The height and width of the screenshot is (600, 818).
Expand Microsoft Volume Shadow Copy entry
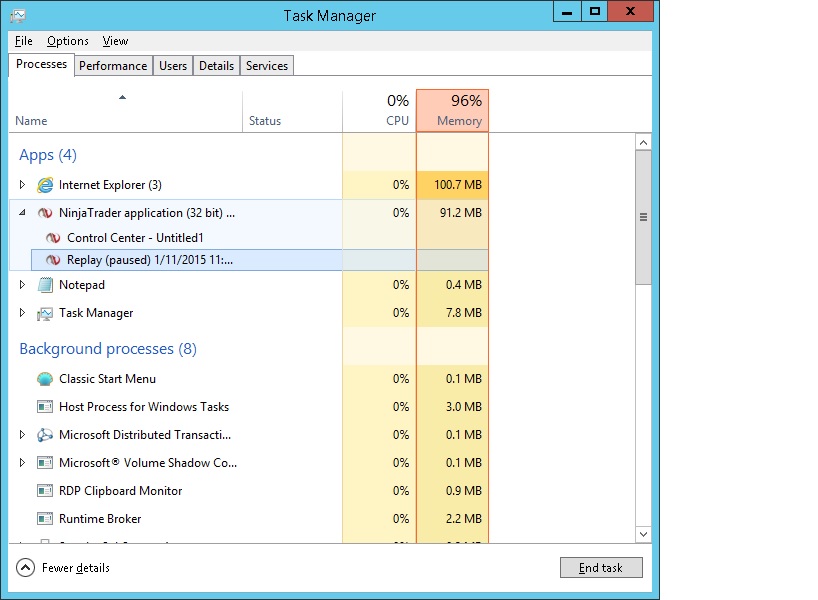click(x=22, y=463)
